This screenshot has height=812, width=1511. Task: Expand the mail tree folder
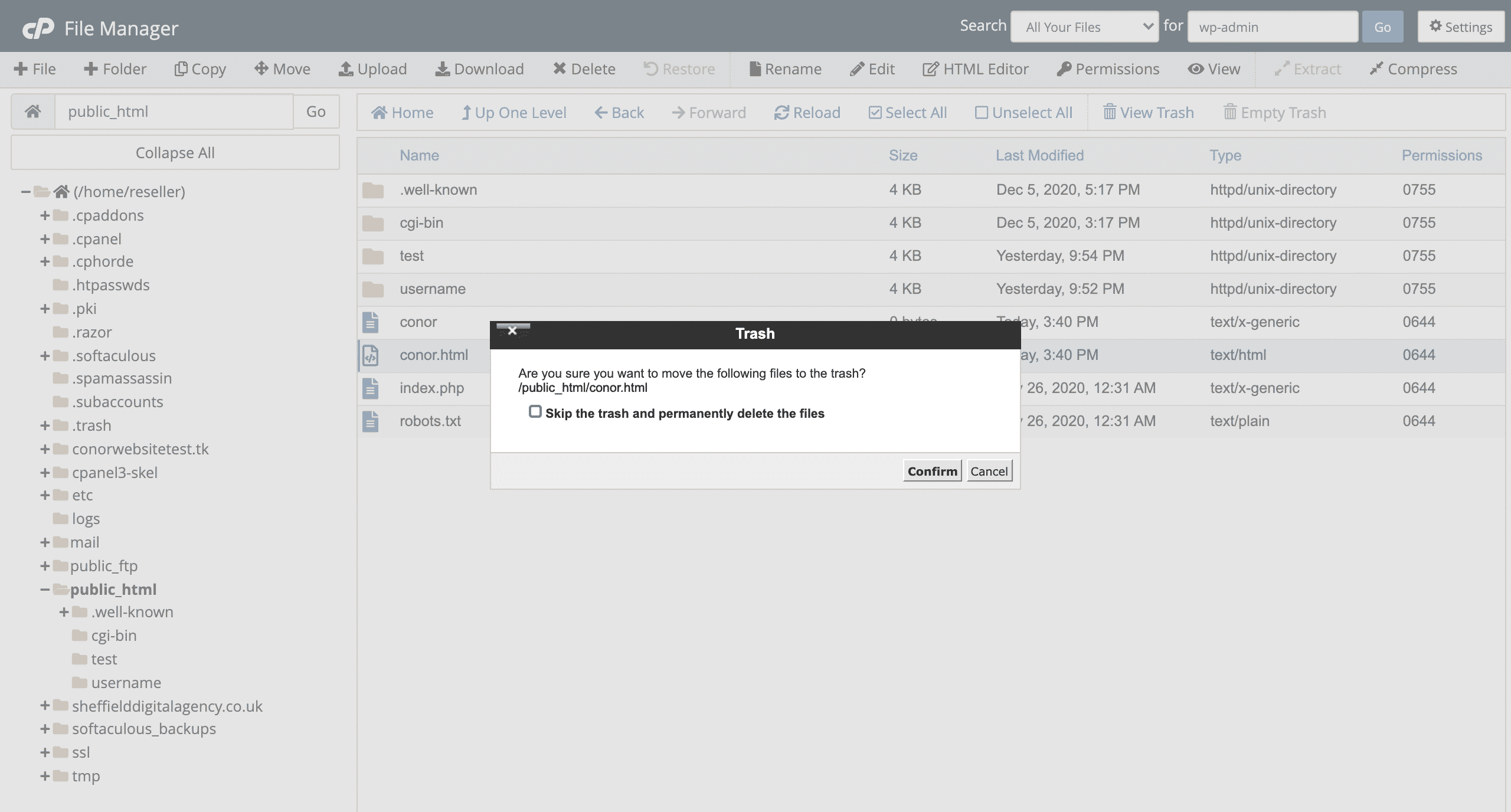click(45, 542)
